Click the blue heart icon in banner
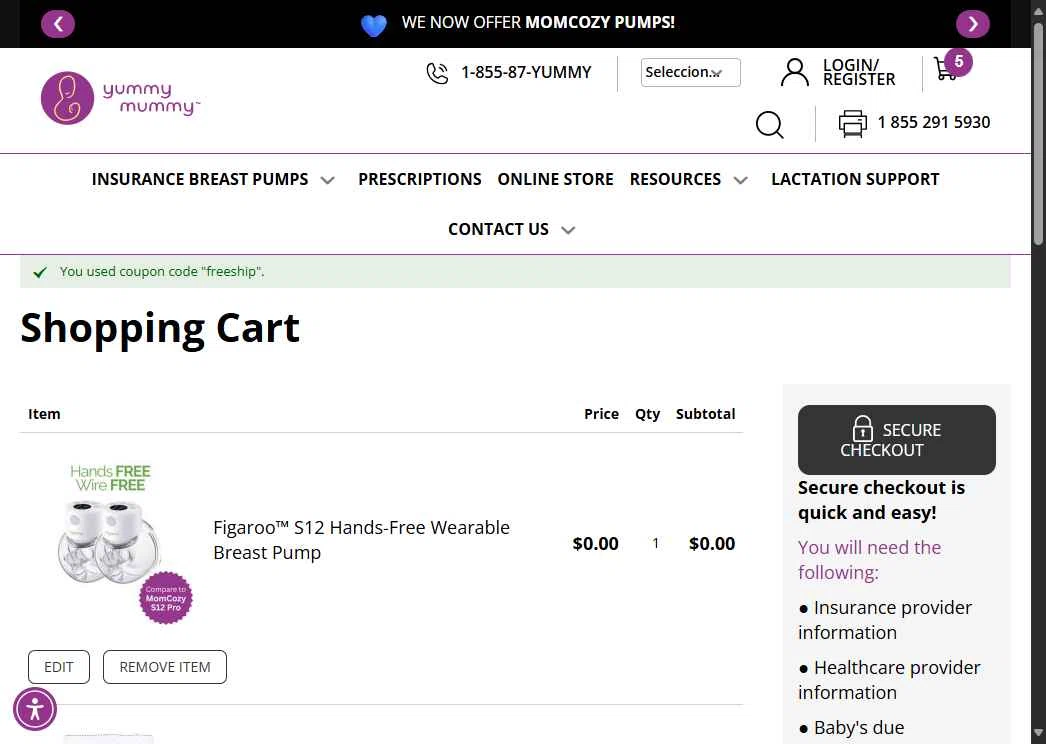1046x744 pixels. point(374,25)
